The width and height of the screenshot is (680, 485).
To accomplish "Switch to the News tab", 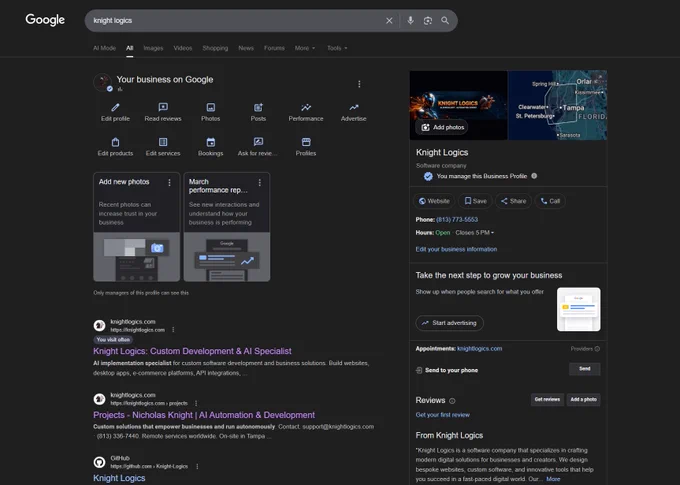I will [246, 48].
